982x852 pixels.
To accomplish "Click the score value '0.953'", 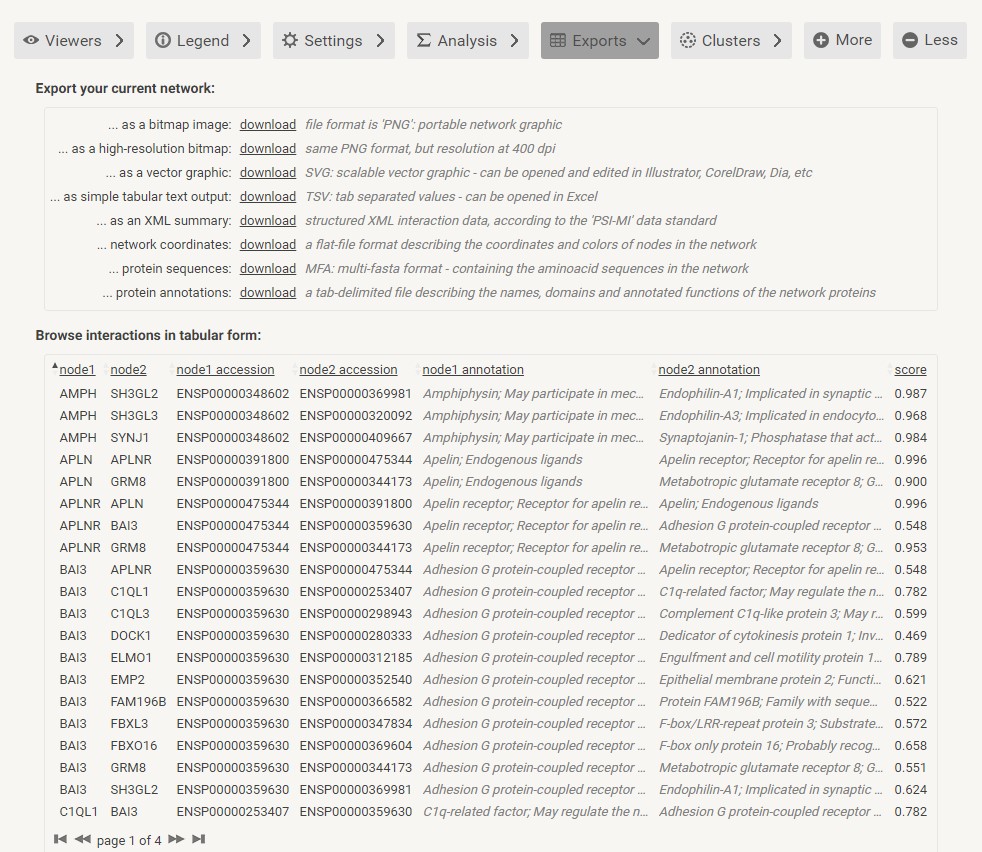I will tap(911, 548).
